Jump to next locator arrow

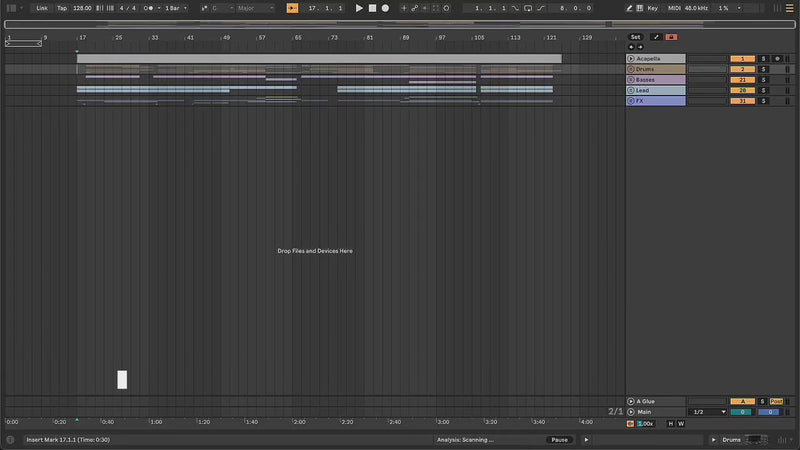[640, 47]
